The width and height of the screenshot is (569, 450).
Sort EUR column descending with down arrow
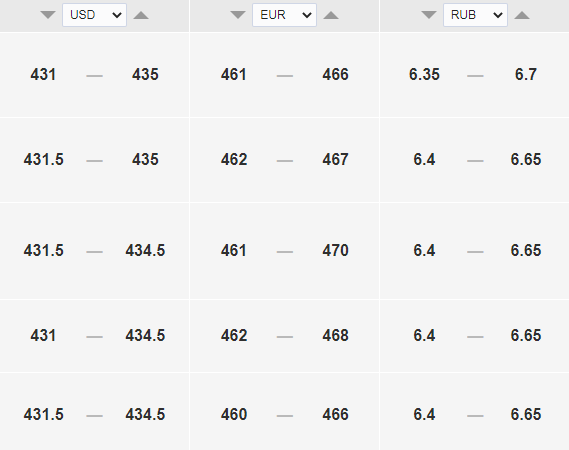(x=238, y=15)
